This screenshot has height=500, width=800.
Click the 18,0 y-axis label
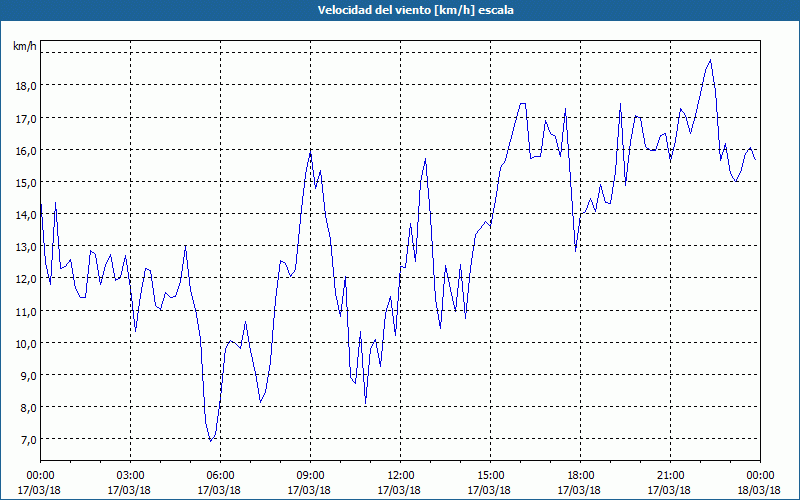click(26, 86)
